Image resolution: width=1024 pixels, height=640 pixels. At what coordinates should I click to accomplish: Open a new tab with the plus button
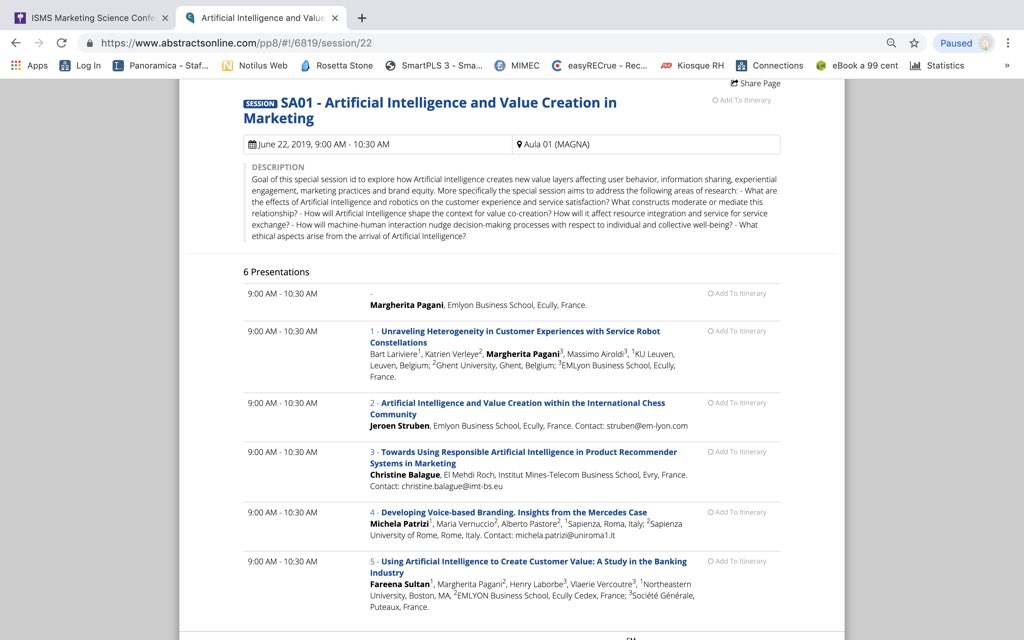[x=362, y=18]
